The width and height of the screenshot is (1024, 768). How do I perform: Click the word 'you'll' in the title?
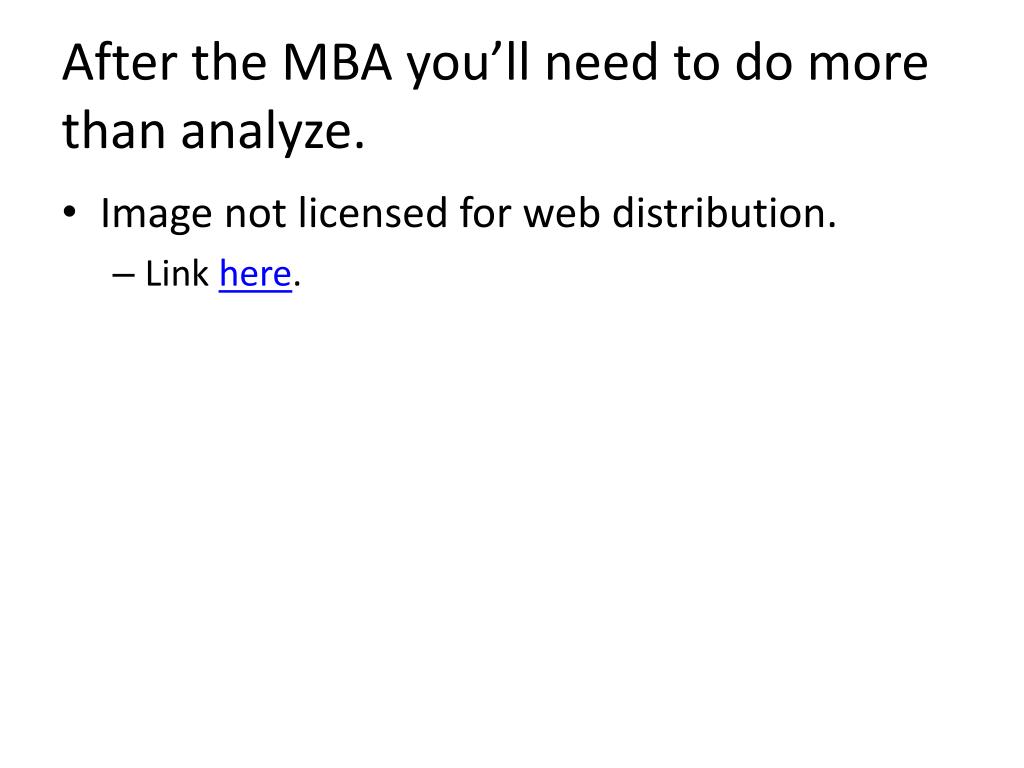click(x=468, y=65)
